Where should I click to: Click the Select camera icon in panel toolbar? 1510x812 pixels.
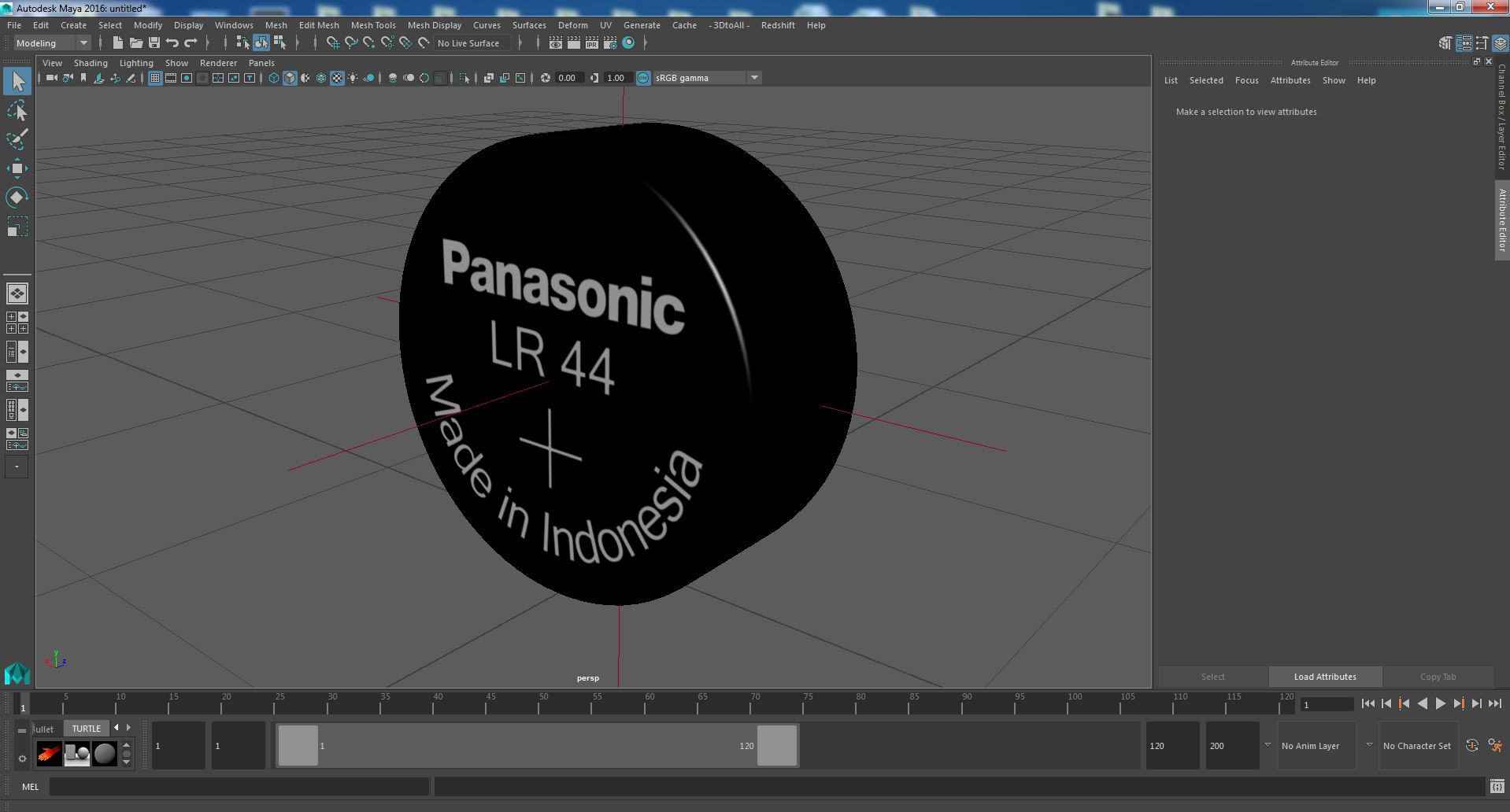click(x=52, y=78)
